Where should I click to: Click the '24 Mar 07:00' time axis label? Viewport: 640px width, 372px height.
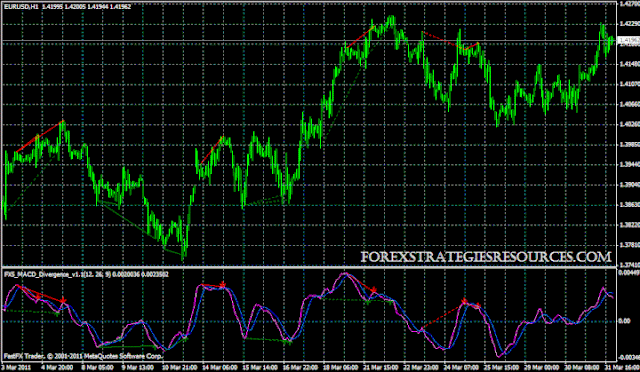click(462, 367)
